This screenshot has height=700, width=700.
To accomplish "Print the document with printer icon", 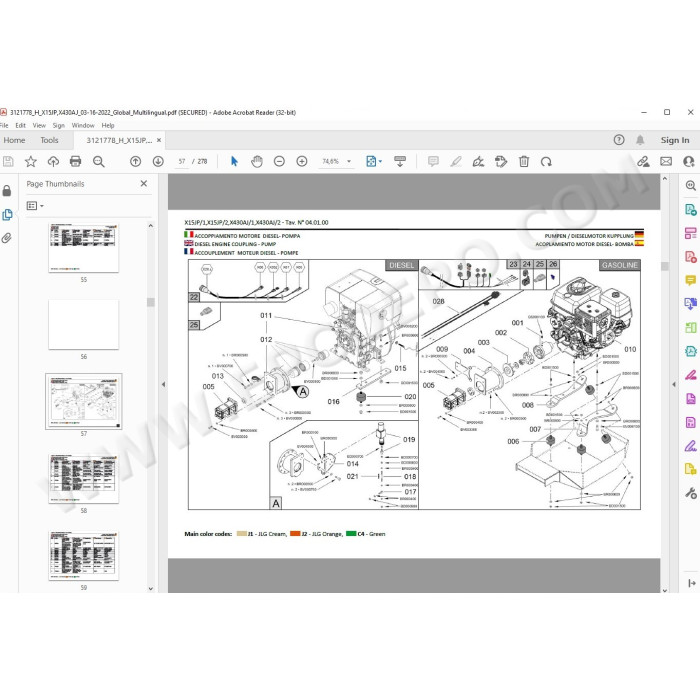I will pyautogui.click(x=75, y=161).
